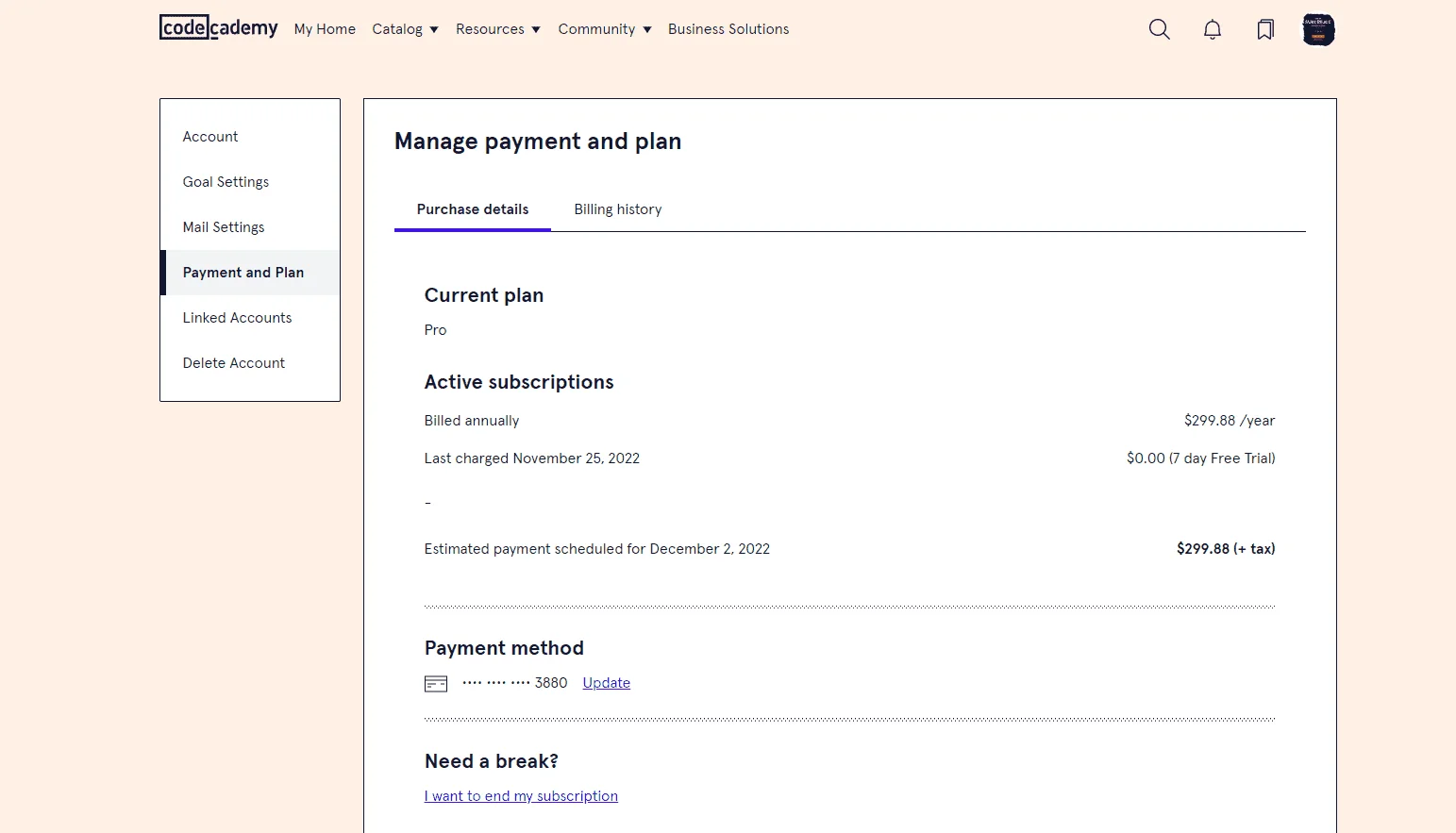Click 'Last charged November 25, 2022'

click(532, 458)
